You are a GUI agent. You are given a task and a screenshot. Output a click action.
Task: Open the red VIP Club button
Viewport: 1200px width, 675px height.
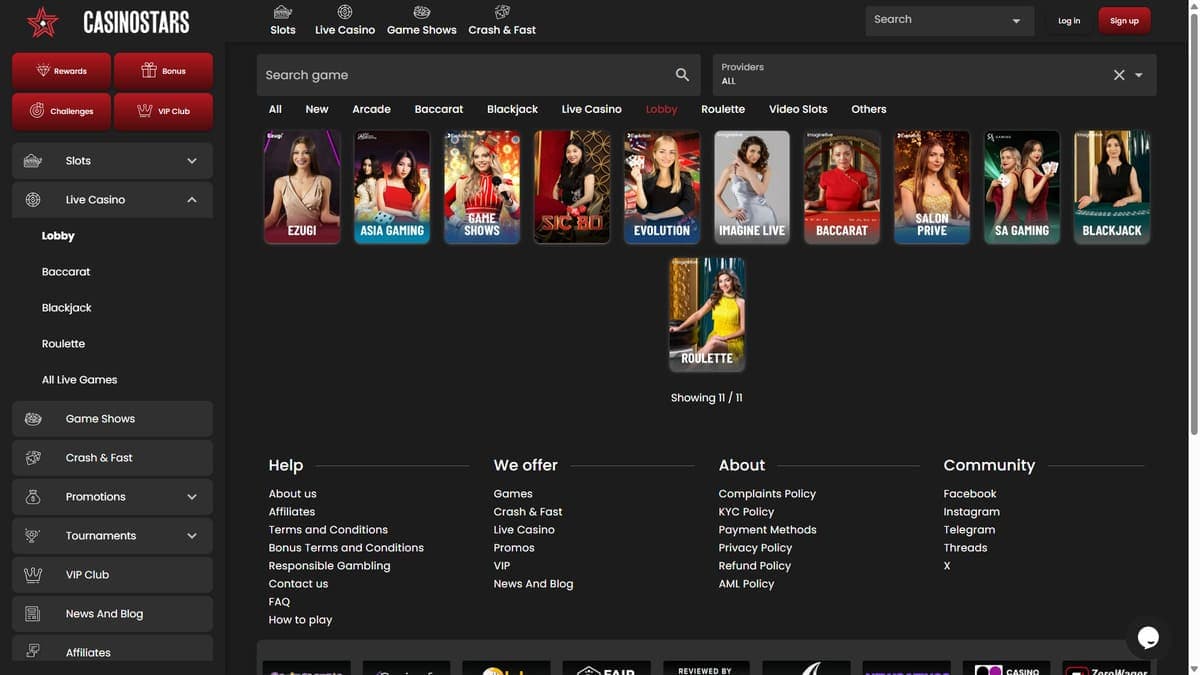163,111
